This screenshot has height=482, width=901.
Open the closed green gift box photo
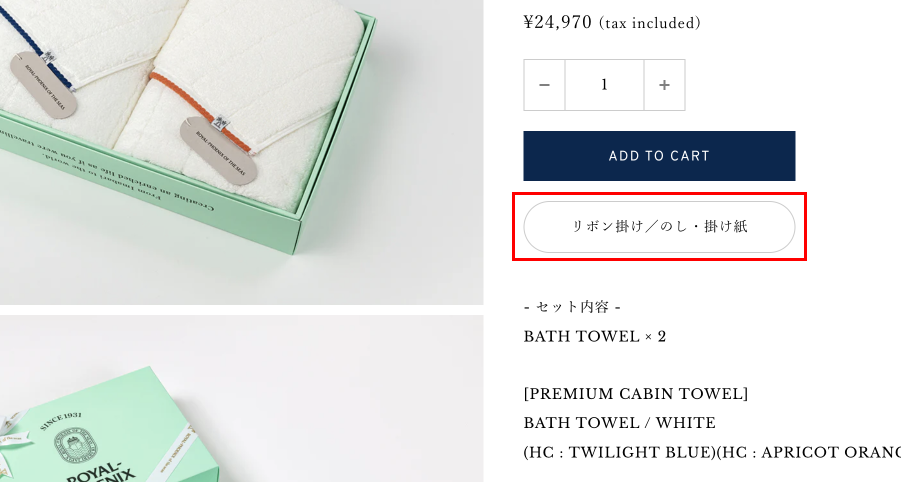[x=240, y=400]
